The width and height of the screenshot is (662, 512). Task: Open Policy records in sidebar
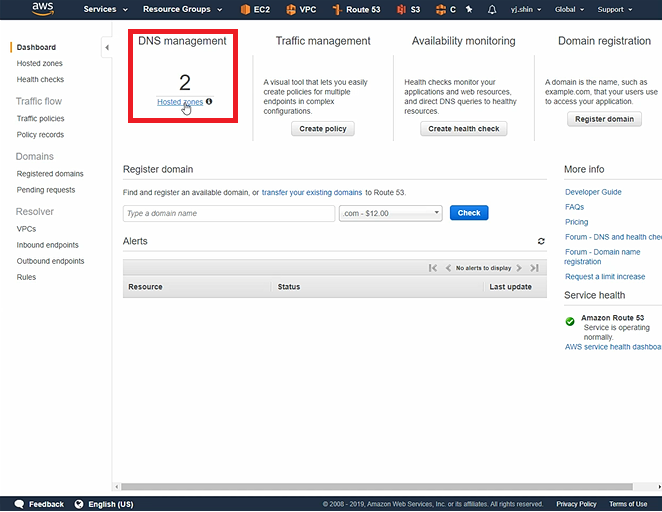[41, 135]
